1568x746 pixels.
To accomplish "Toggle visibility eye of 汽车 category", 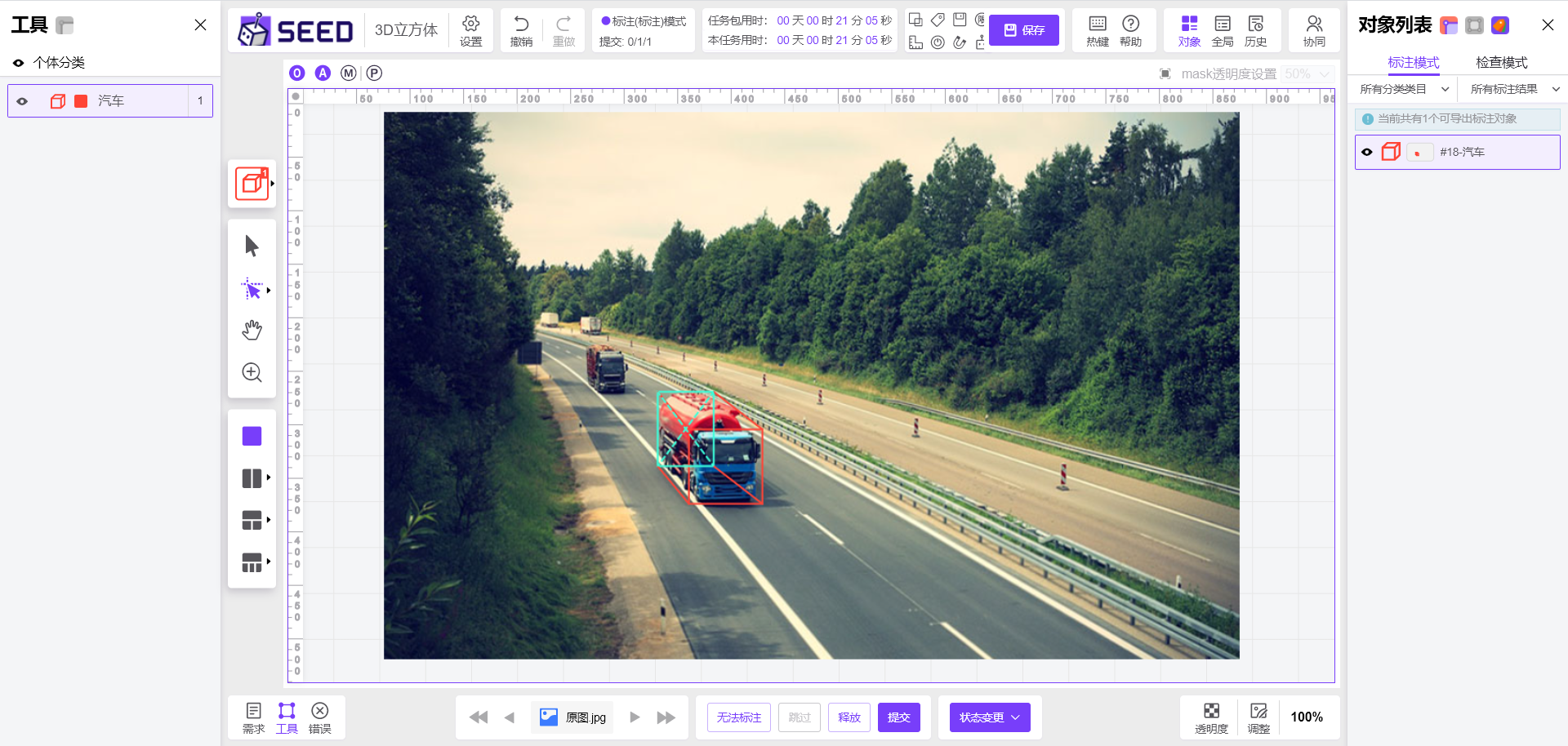I will pyautogui.click(x=22, y=101).
